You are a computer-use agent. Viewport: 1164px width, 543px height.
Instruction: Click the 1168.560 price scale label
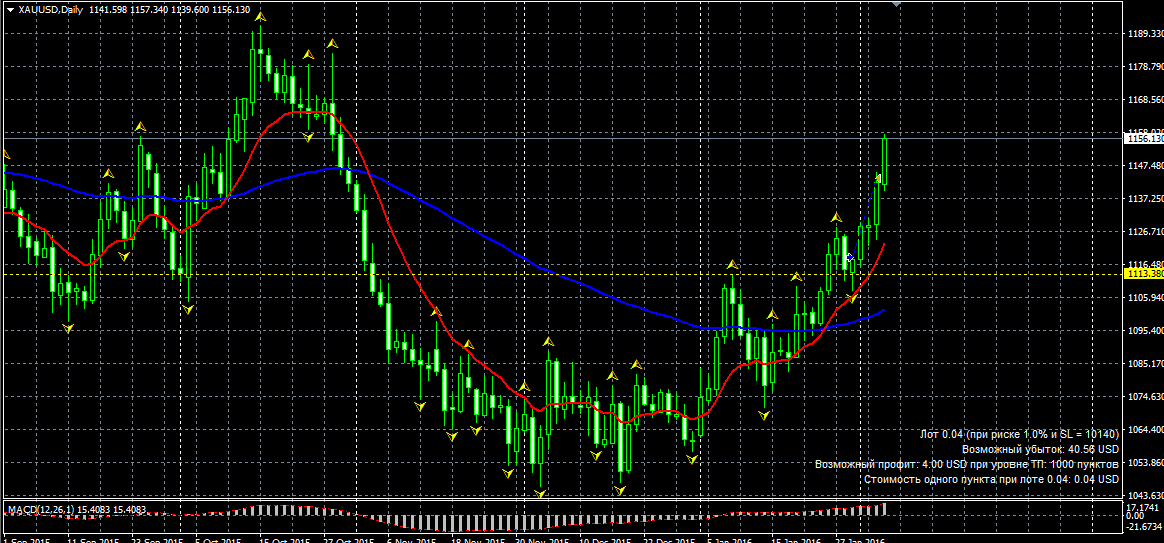[1144, 100]
